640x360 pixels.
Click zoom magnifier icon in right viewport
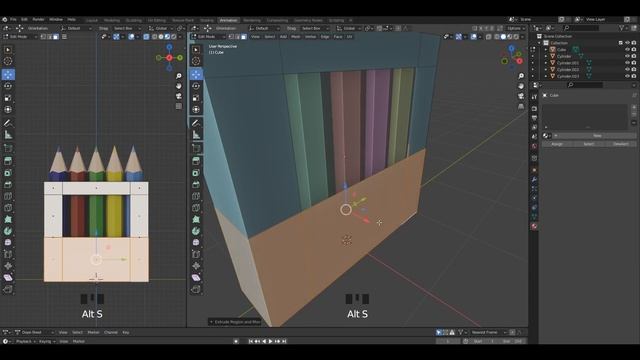(x=521, y=76)
